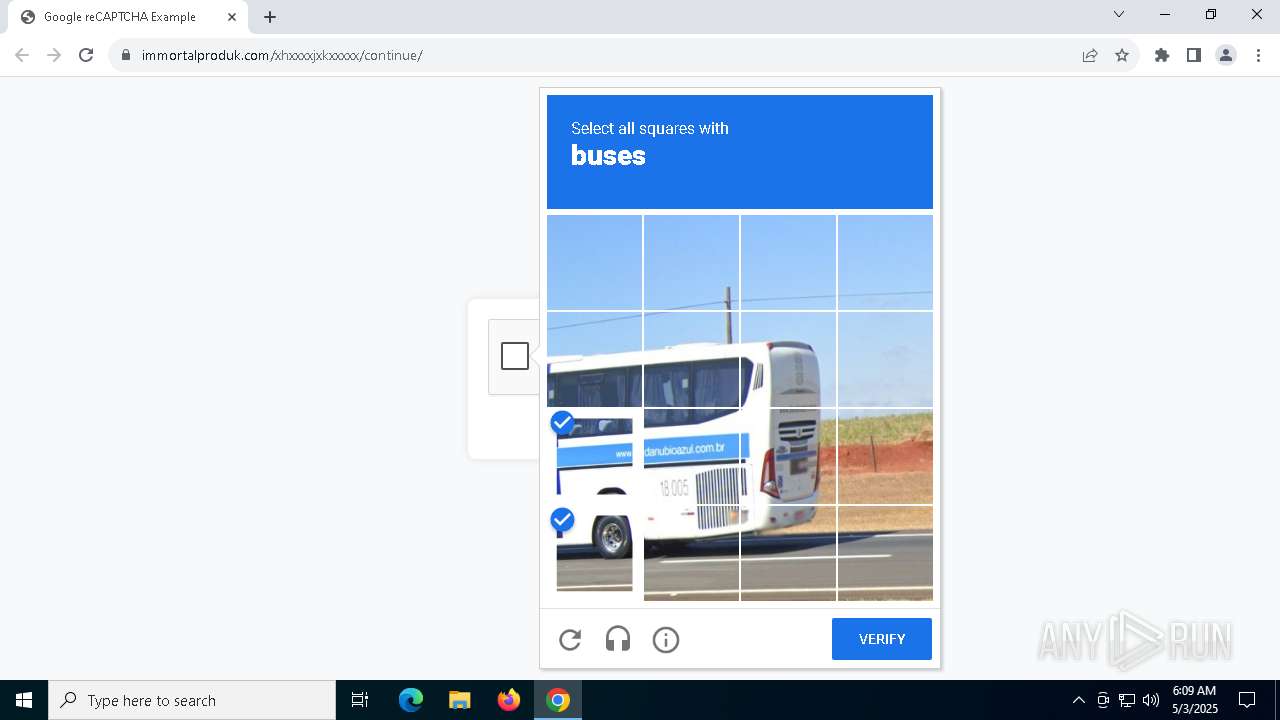Viewport: 1280px width, 720px height.
Task: Launch Firefox from the taskbar
Action: pyautogui.click(x=509, y=700)
